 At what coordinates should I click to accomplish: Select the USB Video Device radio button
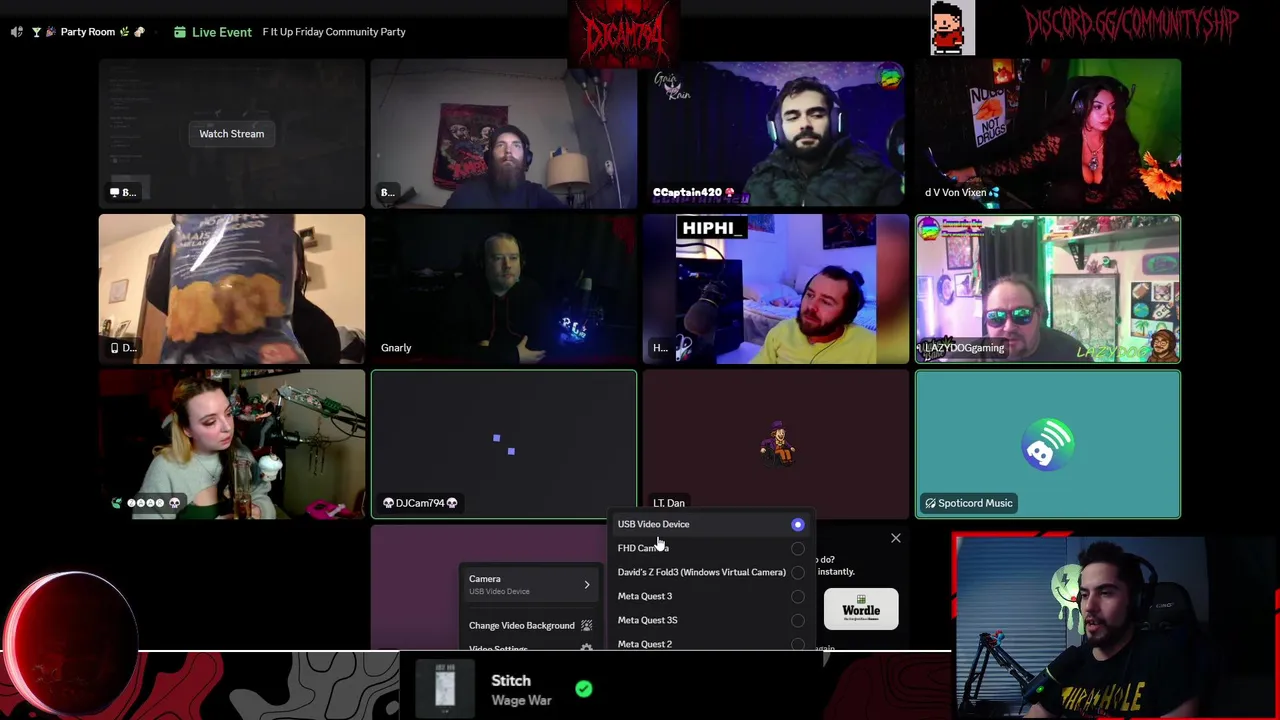point(797,524)
